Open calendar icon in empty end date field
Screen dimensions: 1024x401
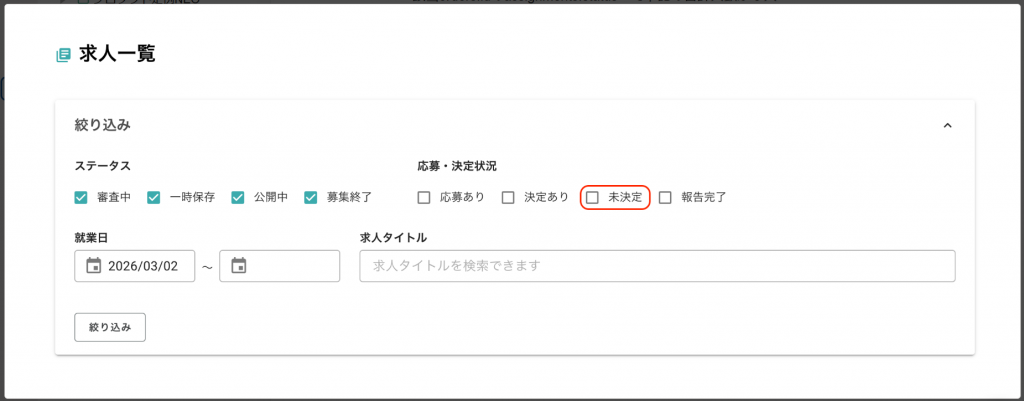[x=238, y=266]
